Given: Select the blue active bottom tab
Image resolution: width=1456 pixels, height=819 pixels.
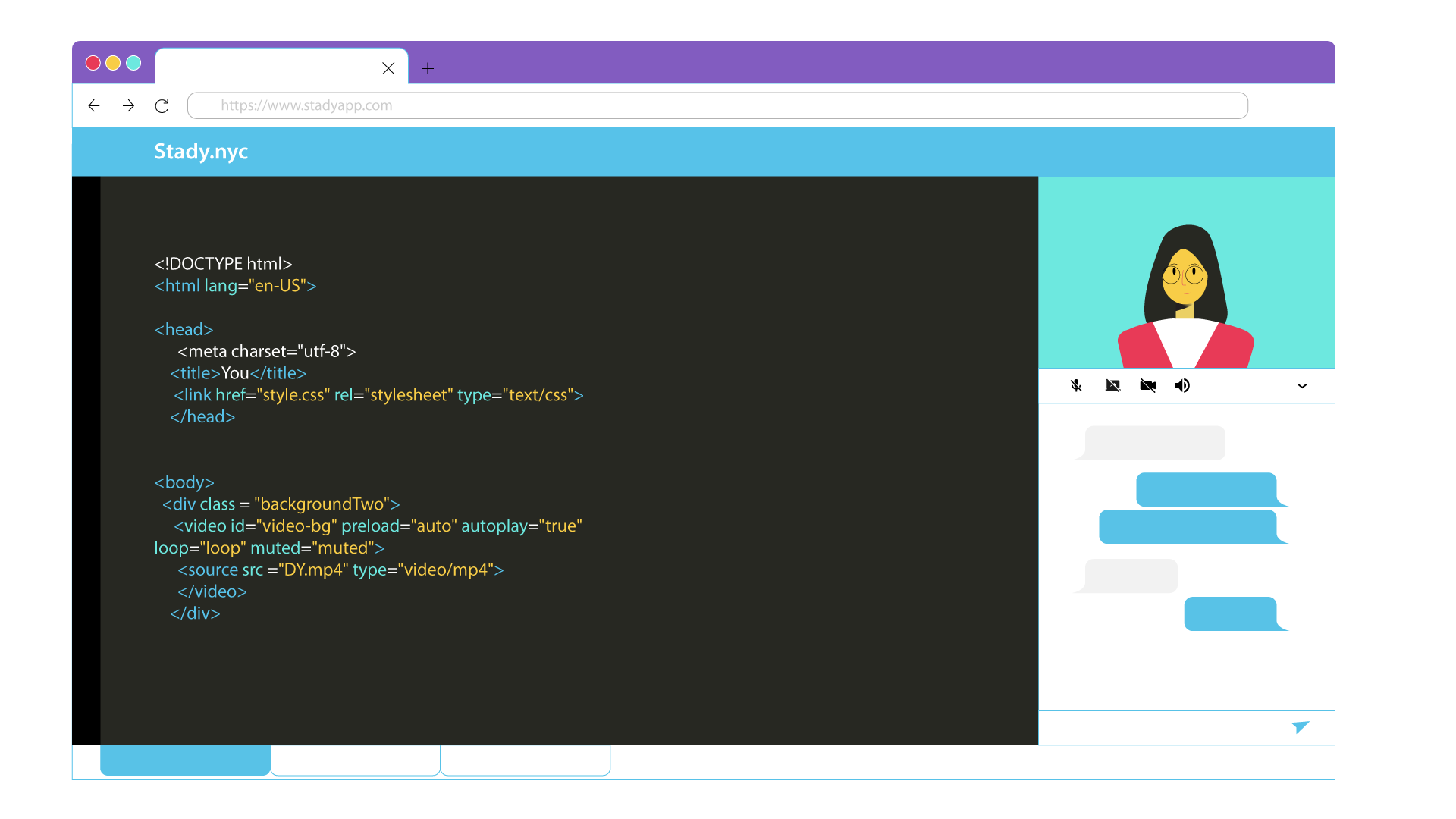Looking at the screenshot, I should tap(185, 760).
